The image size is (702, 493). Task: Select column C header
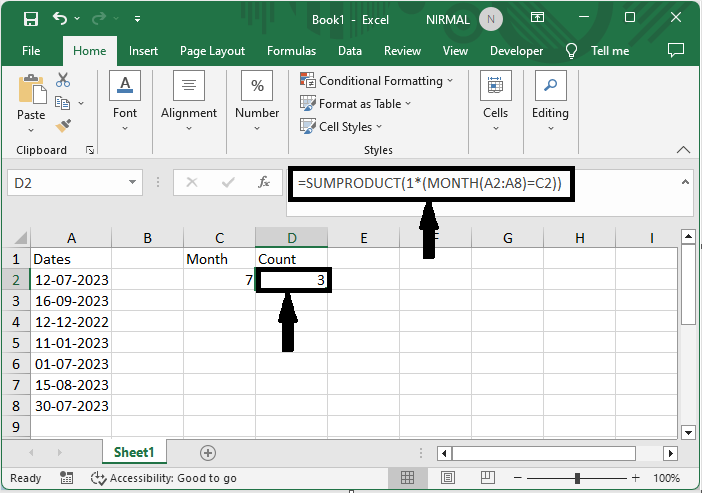(x=219, y=238)
